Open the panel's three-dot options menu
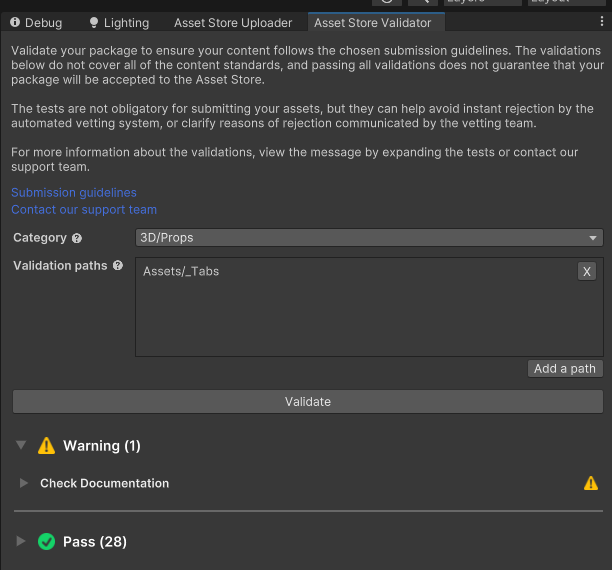 (x=602, y=22)
